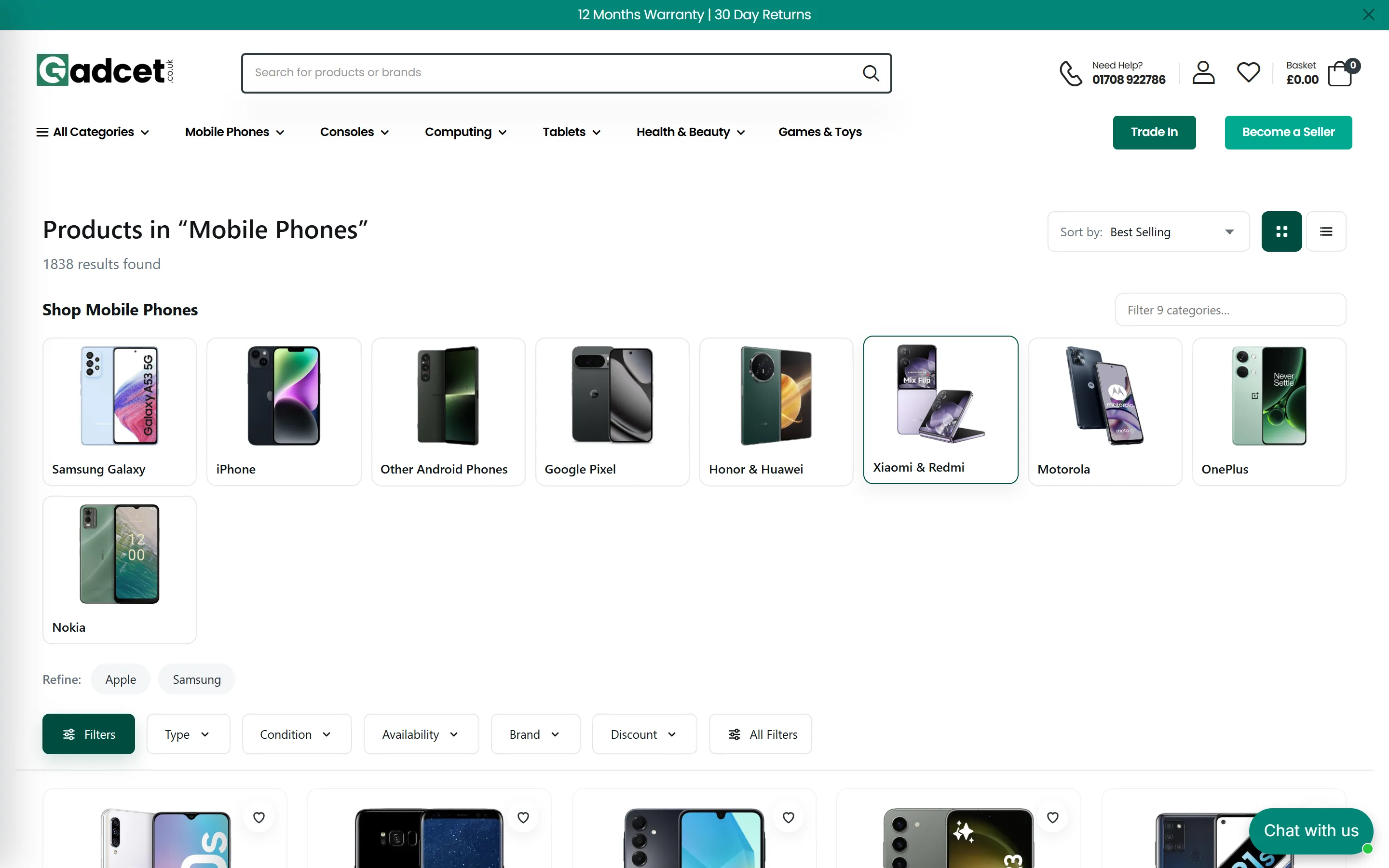Expand the Discount filter dropdown
The height and width of the screenshot is (868, 1389).
pyautogui.click(x=644, y=733)
